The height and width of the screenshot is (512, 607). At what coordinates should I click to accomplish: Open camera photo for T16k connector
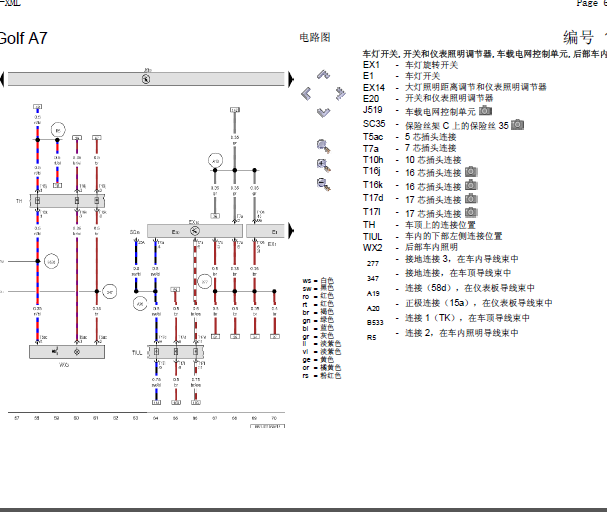click(471, 185)
